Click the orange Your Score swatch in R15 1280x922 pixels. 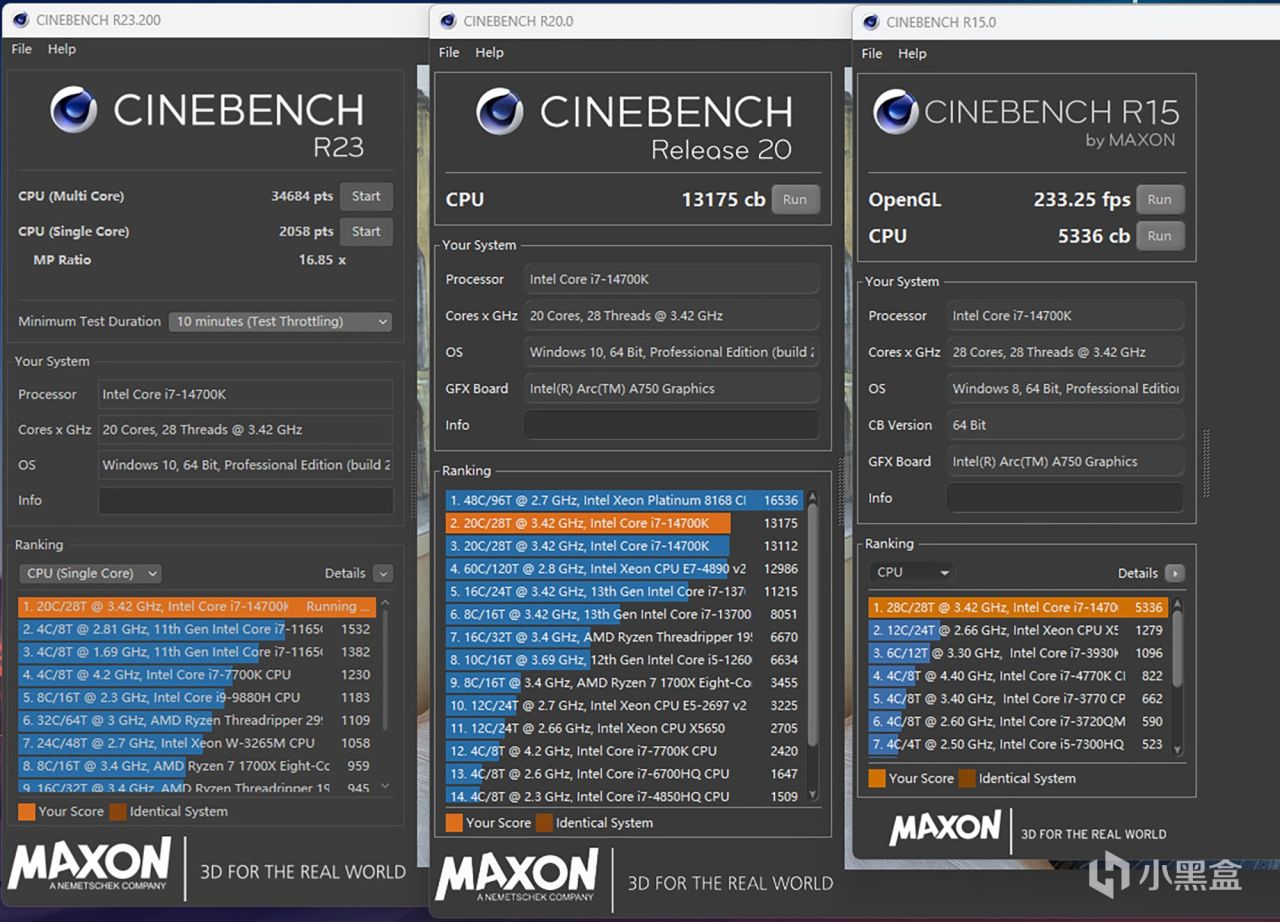point(877,778)
